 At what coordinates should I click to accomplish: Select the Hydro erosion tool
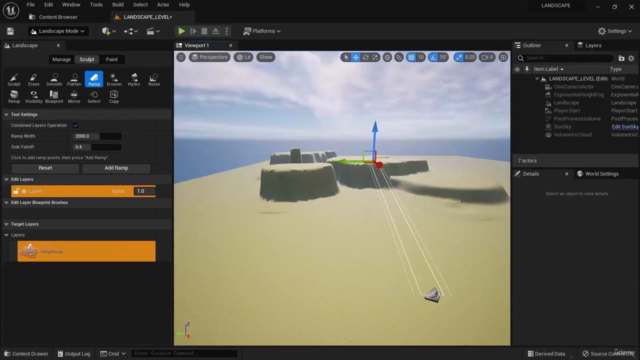point(134,79)
